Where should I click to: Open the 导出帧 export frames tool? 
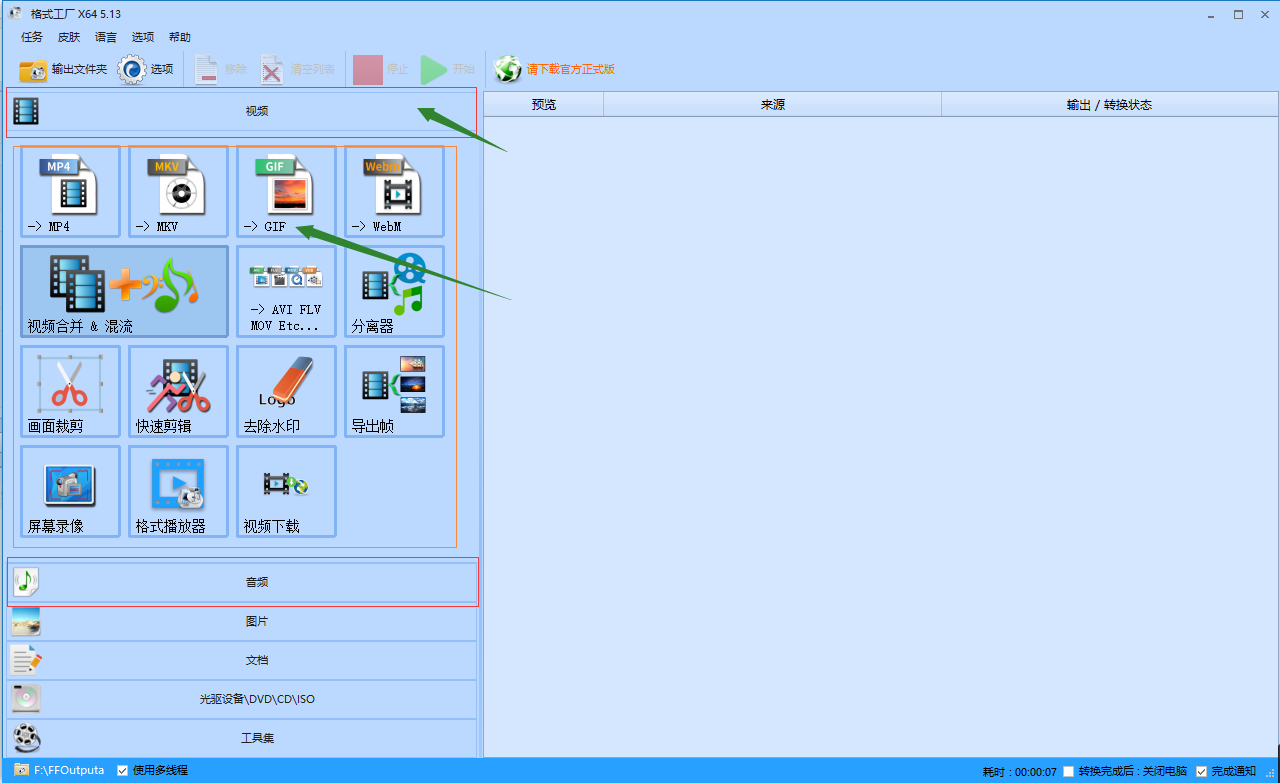click(x=394, y=392)
